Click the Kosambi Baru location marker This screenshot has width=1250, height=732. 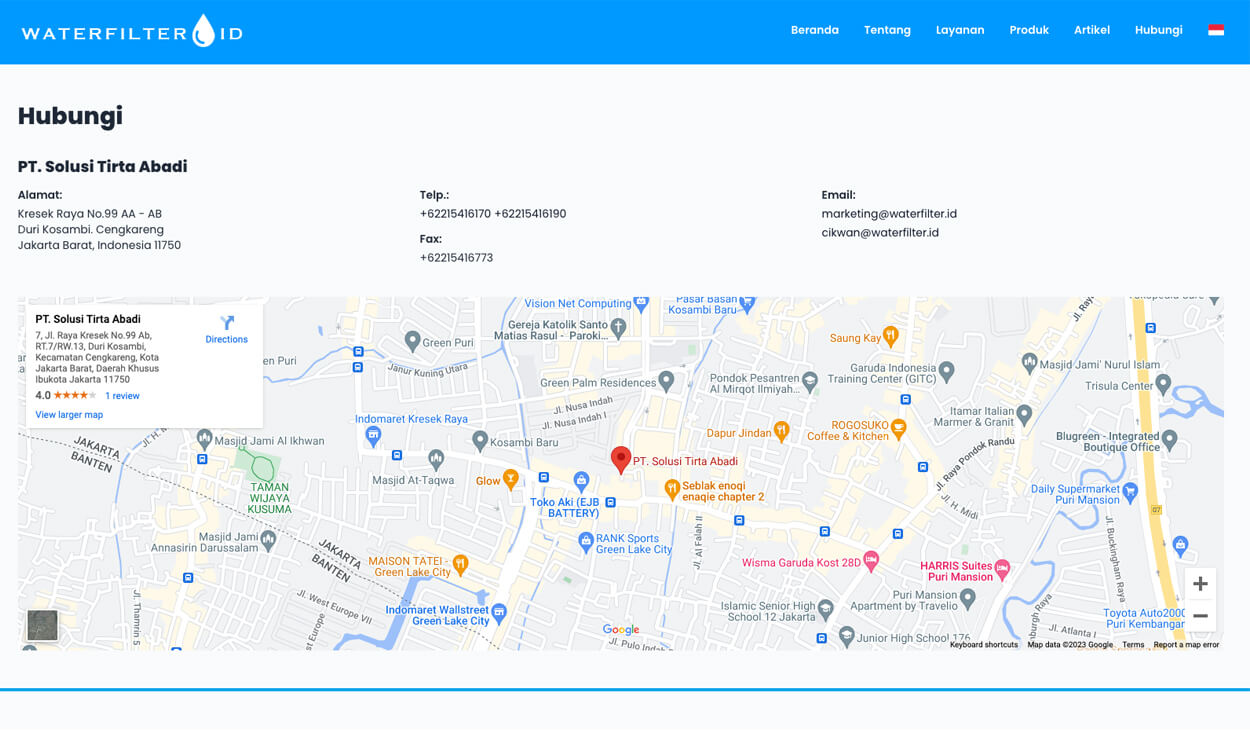tap(480, 440)
